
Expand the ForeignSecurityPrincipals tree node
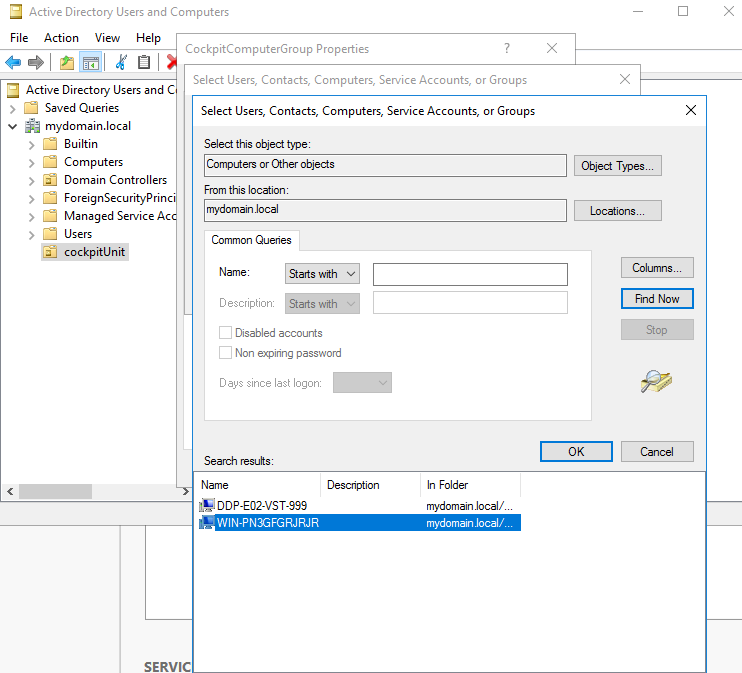click(x=32, y=198)
